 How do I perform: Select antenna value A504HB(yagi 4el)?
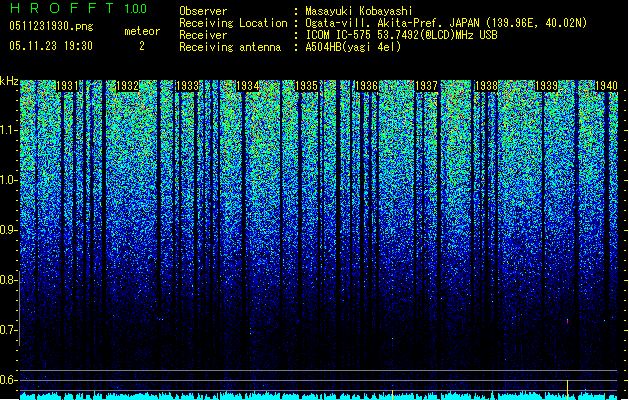(353, 47)
